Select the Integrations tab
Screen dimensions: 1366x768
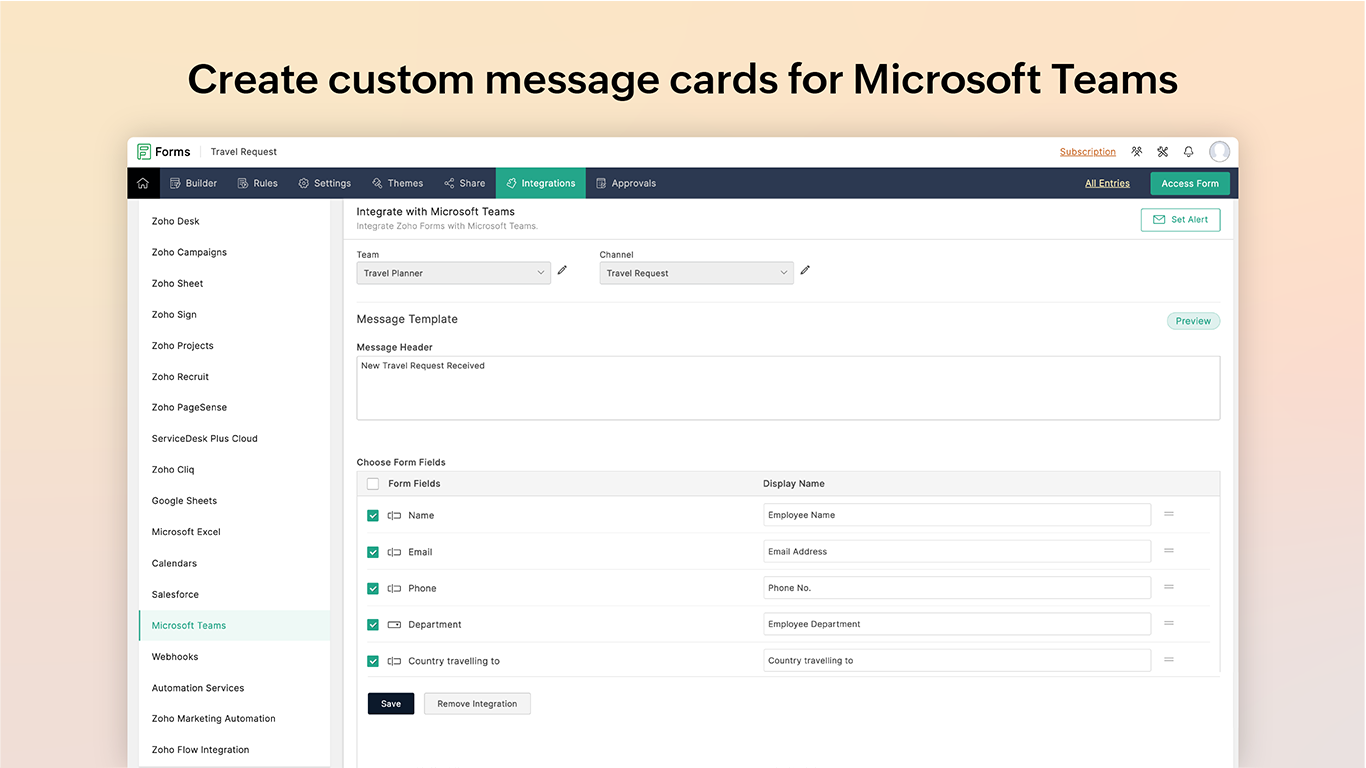(x=541, y=183)
